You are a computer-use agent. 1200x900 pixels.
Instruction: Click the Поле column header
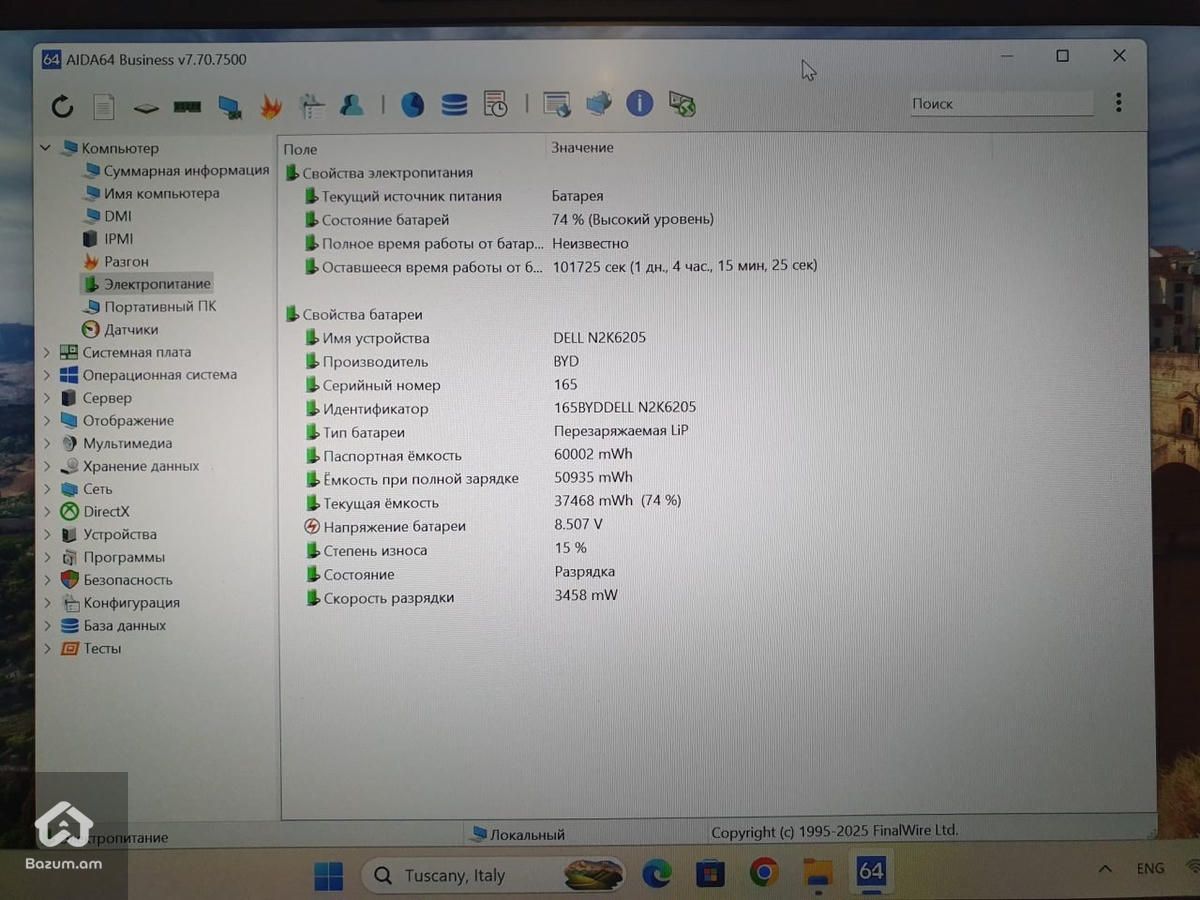(300, 149)
